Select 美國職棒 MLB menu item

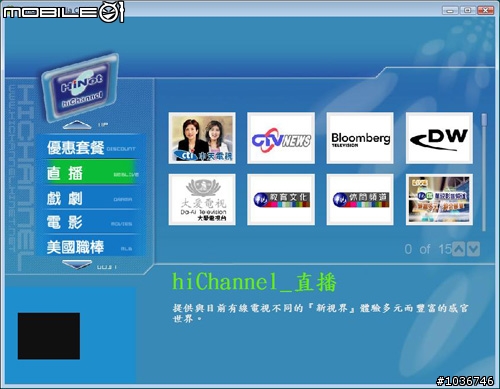pyautogui.click(x=91, y=247)
